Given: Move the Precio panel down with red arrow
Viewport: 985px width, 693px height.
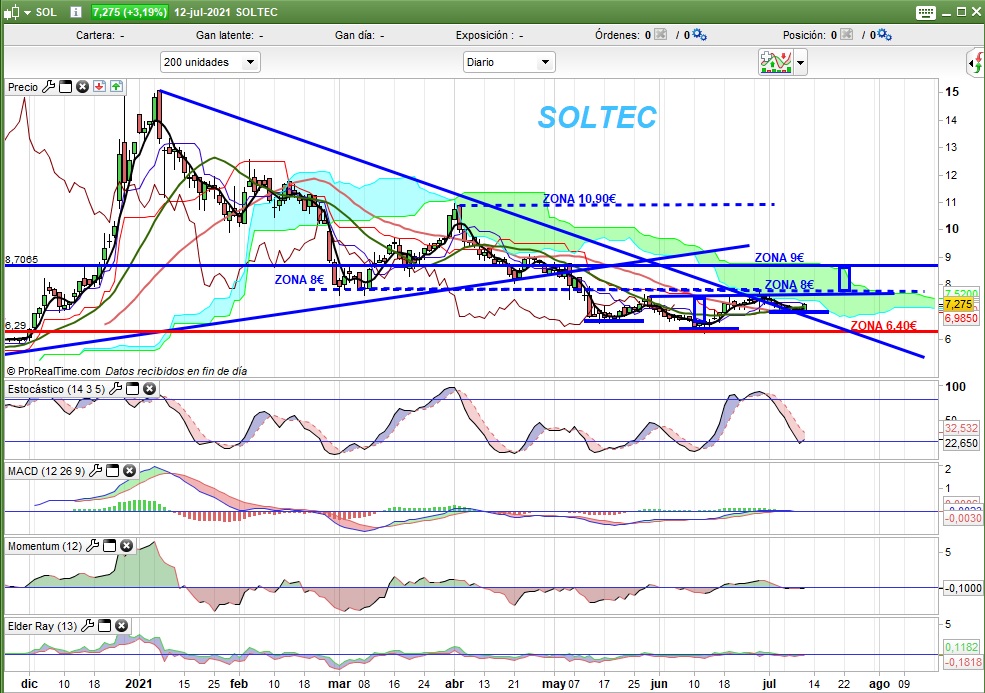Looking at the screenshot, I should click(99, 87).
